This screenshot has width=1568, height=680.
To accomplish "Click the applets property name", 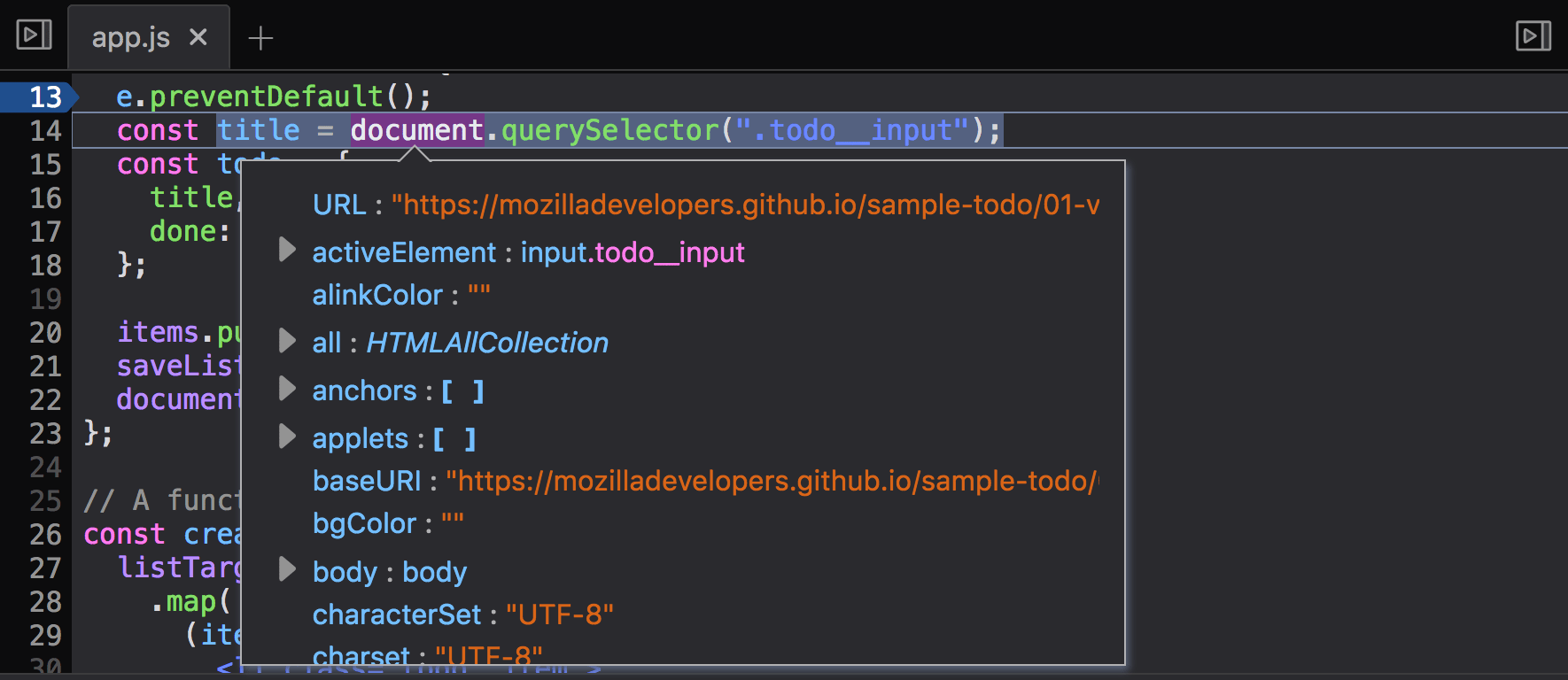I will [361, 438].
